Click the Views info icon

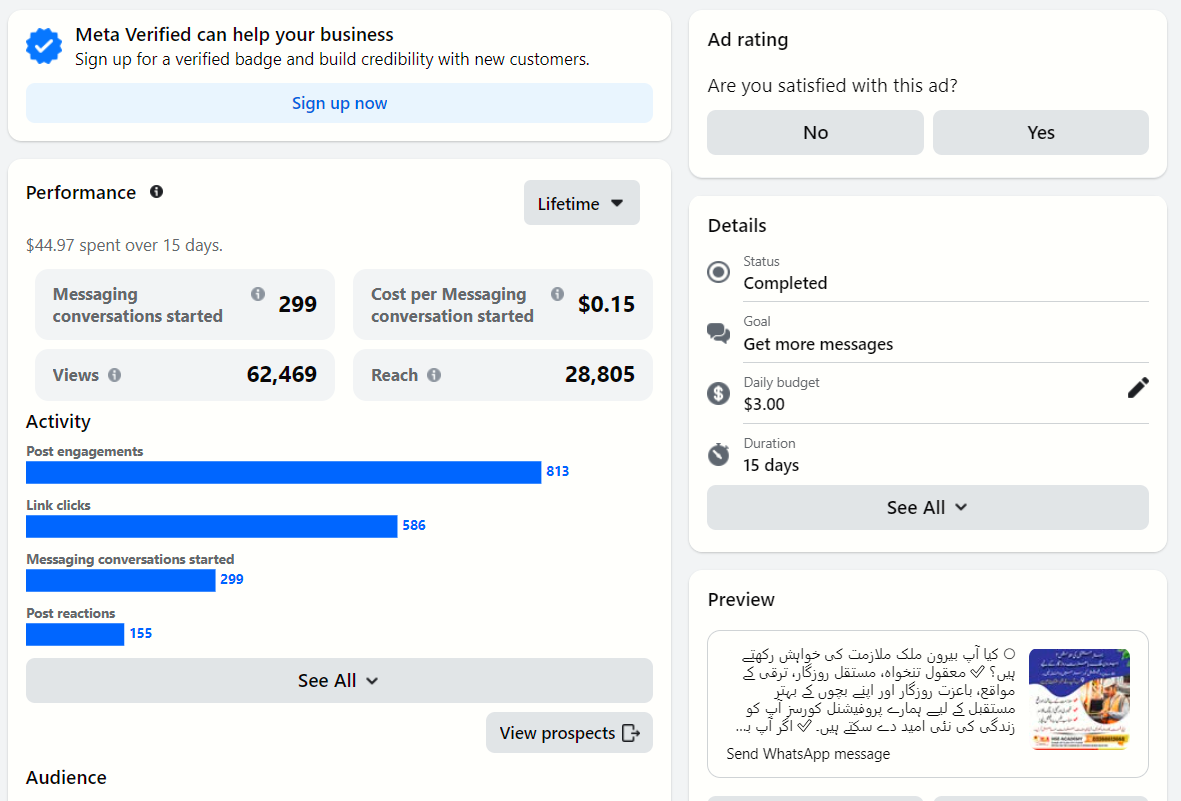click(x=115, y=375)
